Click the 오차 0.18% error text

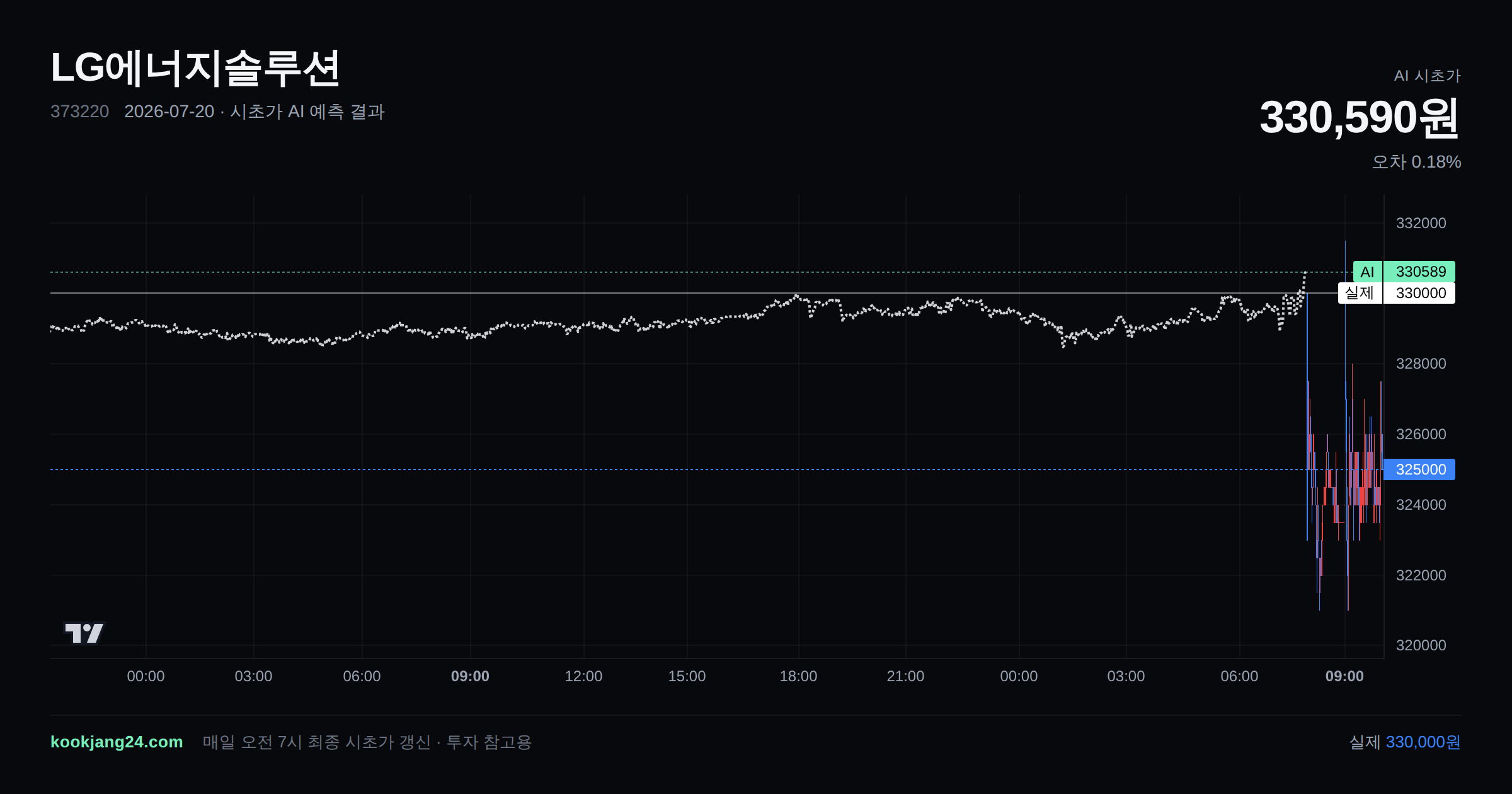coord(1416,162)
